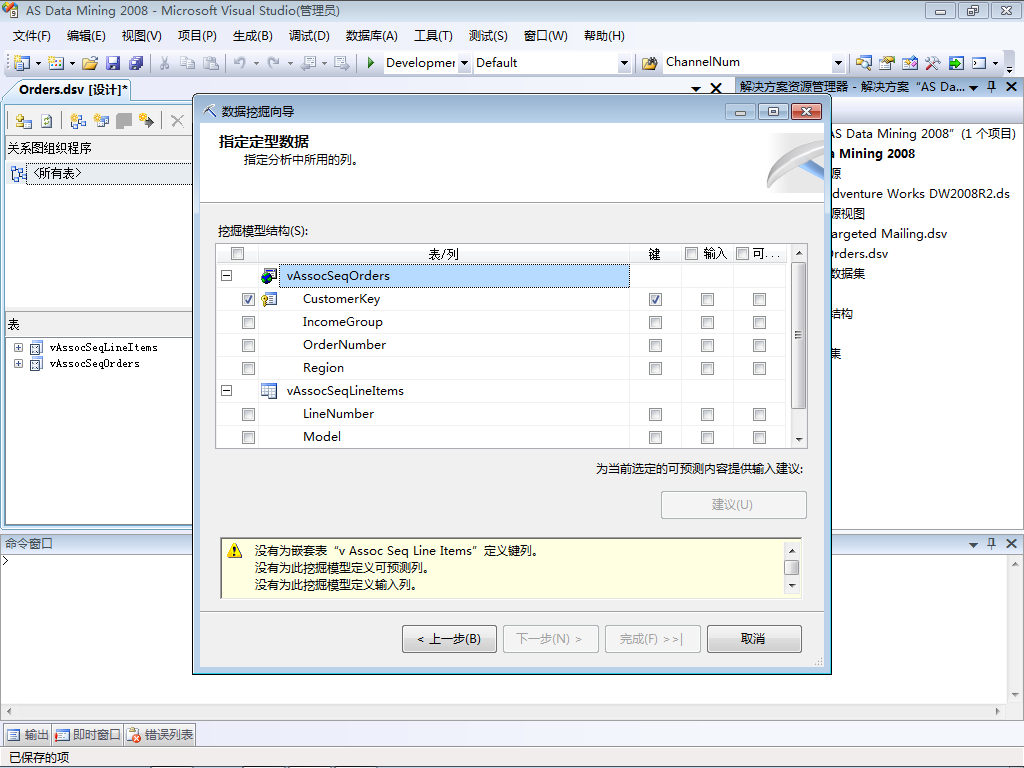The image size is (1024, 768).
Task: Expand vAssocSeqOrders in the tables pane
Action: pyautogui.click(x=18, y=364)
